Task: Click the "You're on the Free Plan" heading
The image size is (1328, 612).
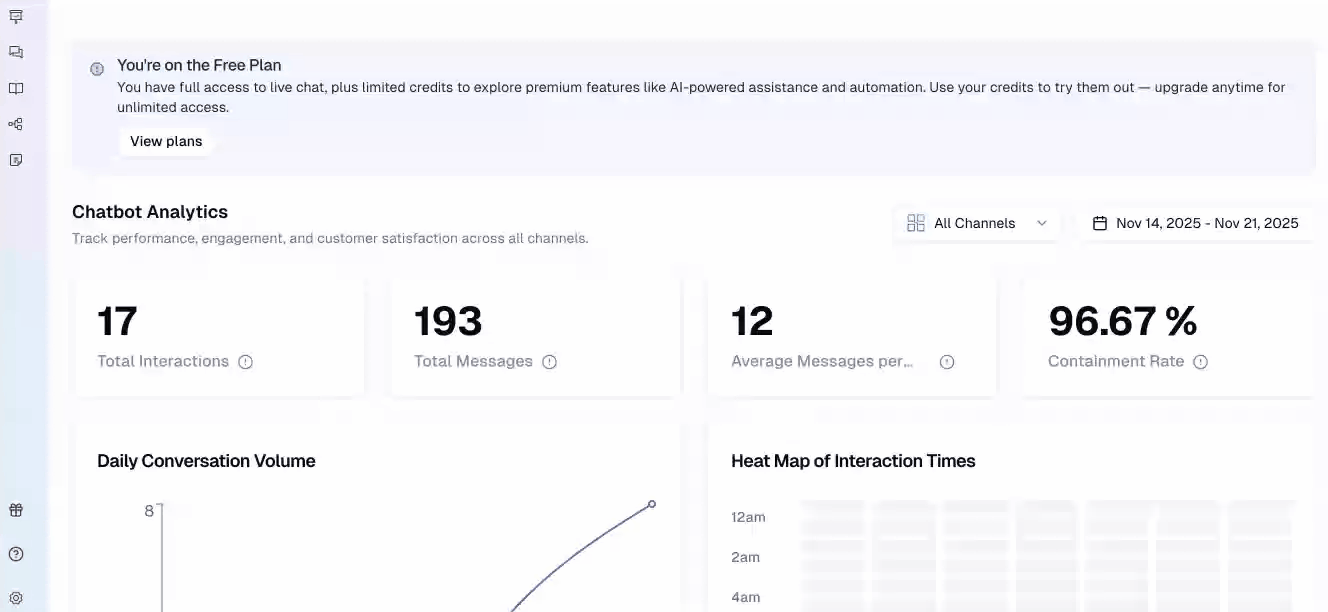Action: 199,65
